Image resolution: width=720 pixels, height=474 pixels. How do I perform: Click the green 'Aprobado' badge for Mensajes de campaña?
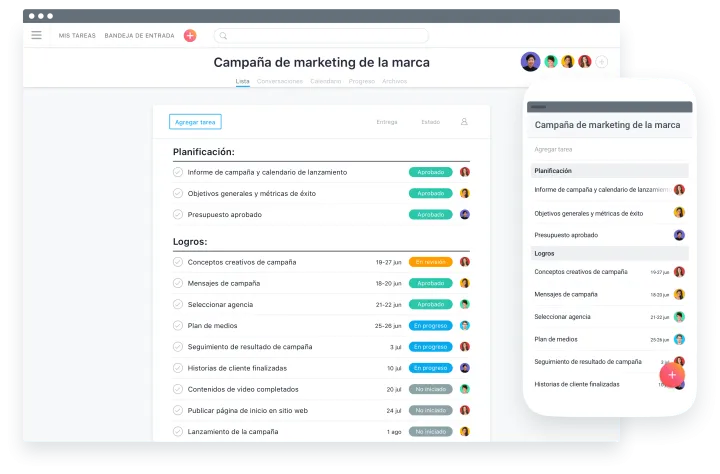point(430,283)
